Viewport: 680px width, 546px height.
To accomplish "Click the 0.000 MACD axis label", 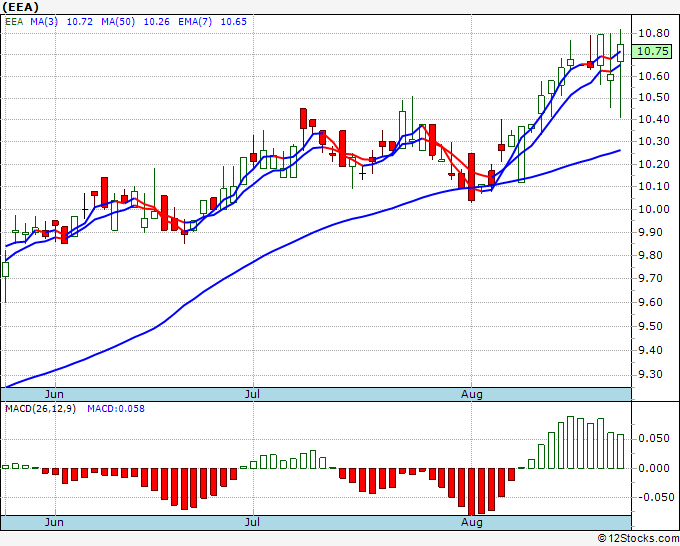I will [x=654, y=468].
